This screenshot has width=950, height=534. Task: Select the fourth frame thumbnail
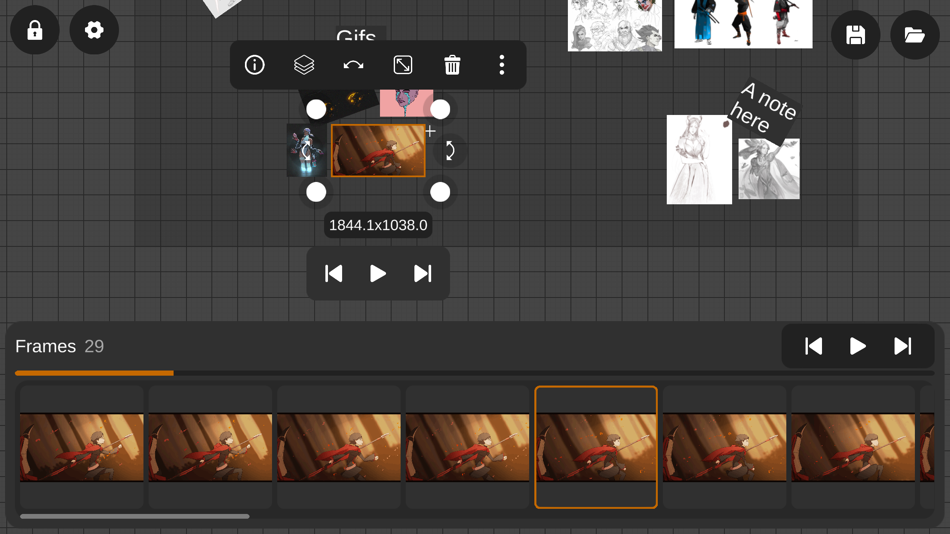467,447
